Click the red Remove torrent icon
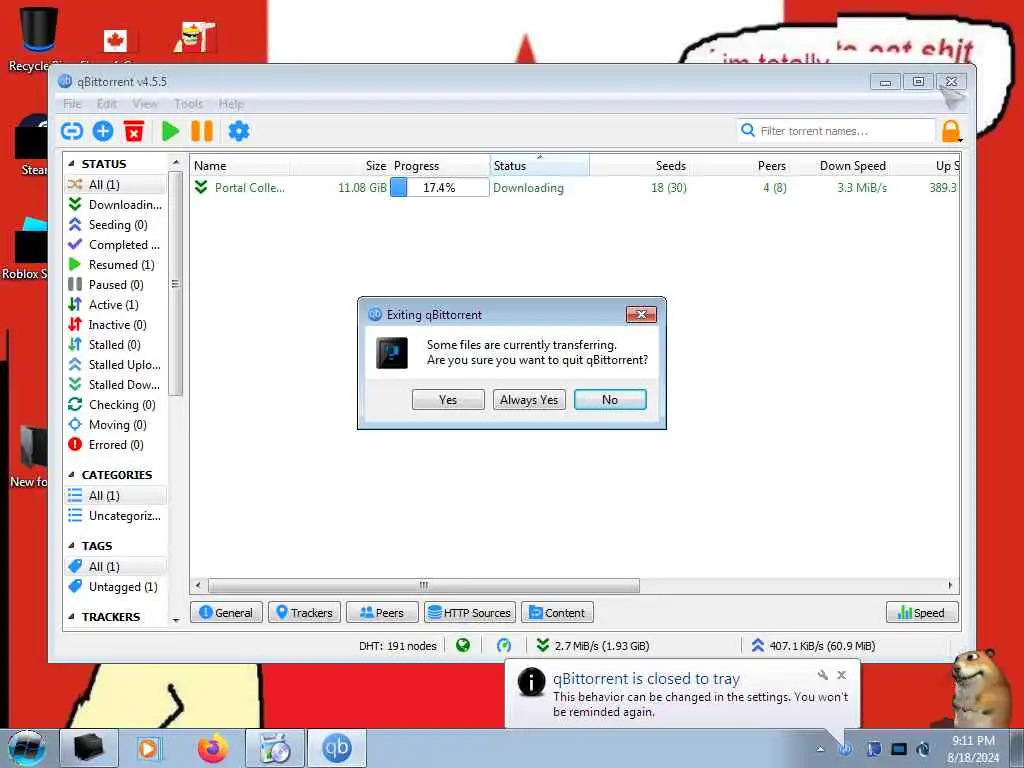Screen dimensions: 1024x768 [x=134, y=131]
